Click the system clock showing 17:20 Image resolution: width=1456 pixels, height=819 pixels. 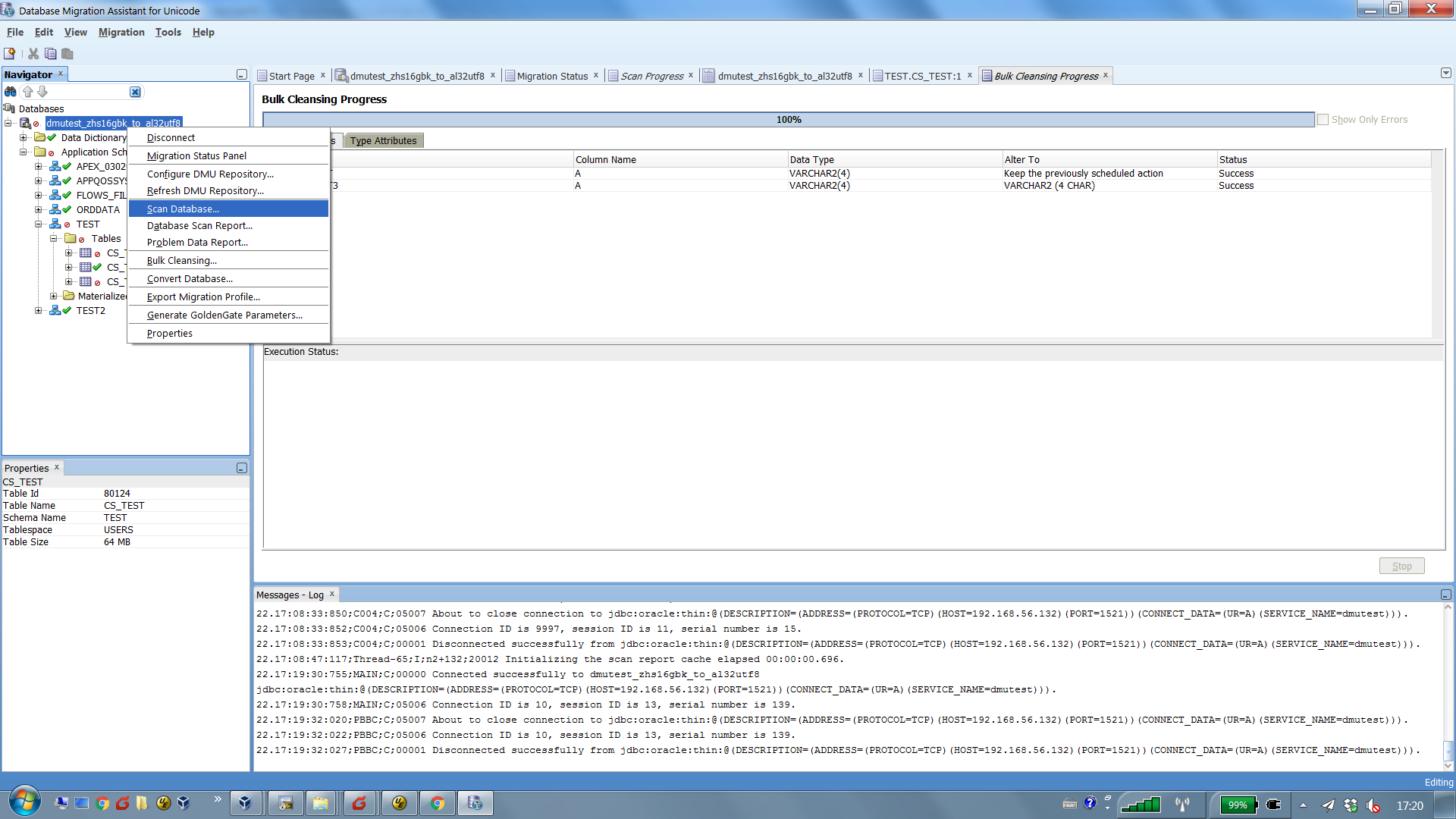(x=1410, y=805)
